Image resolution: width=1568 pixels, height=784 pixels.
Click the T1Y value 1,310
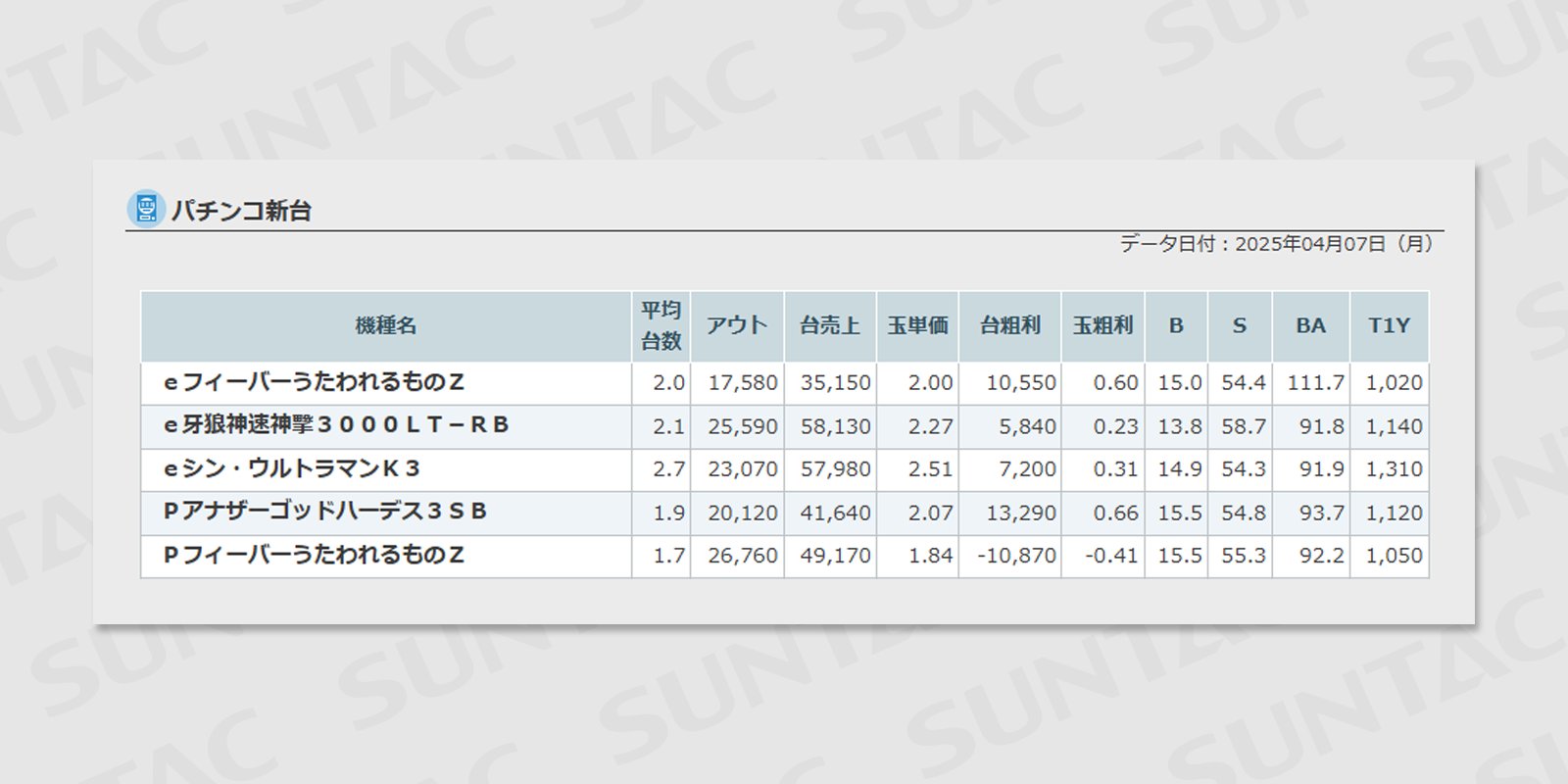point(1394,469)
